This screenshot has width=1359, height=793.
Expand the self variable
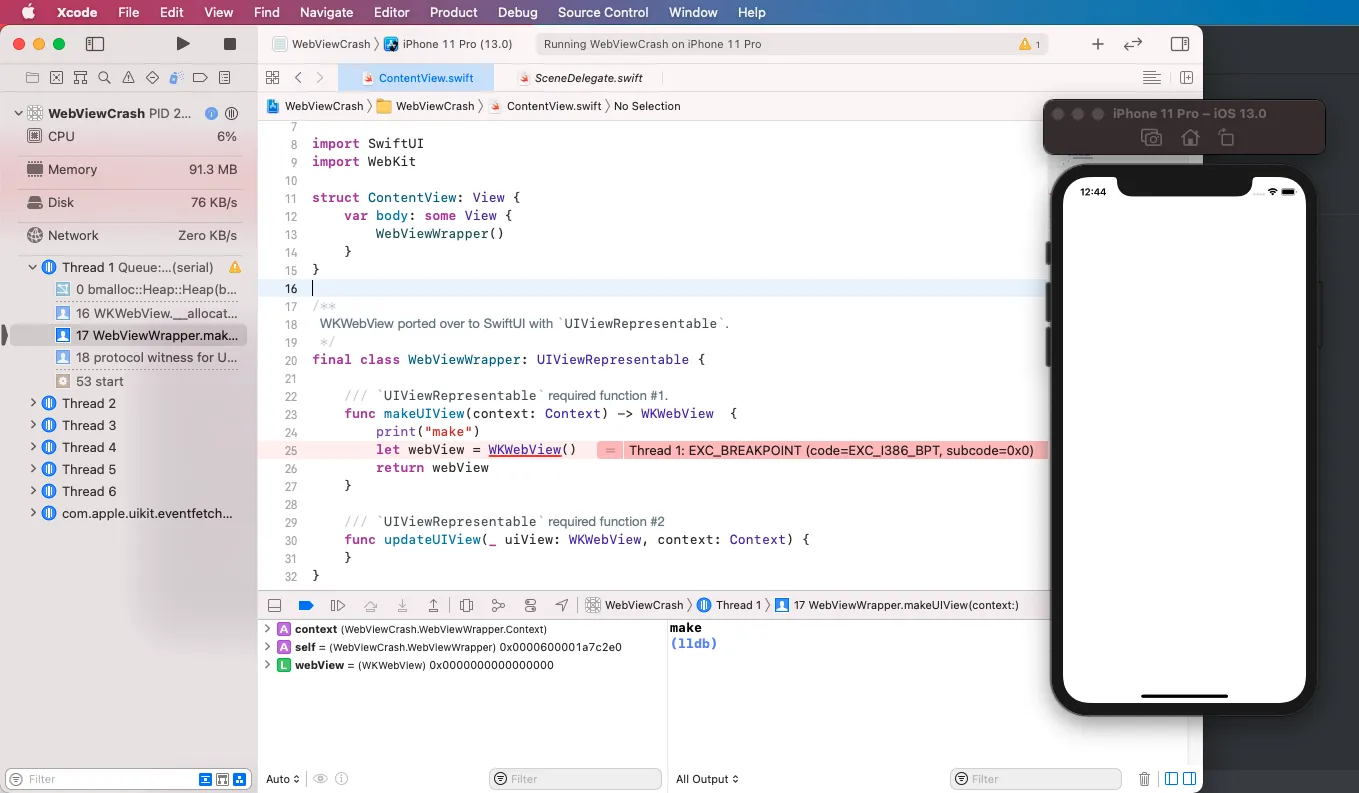[267, 647]
